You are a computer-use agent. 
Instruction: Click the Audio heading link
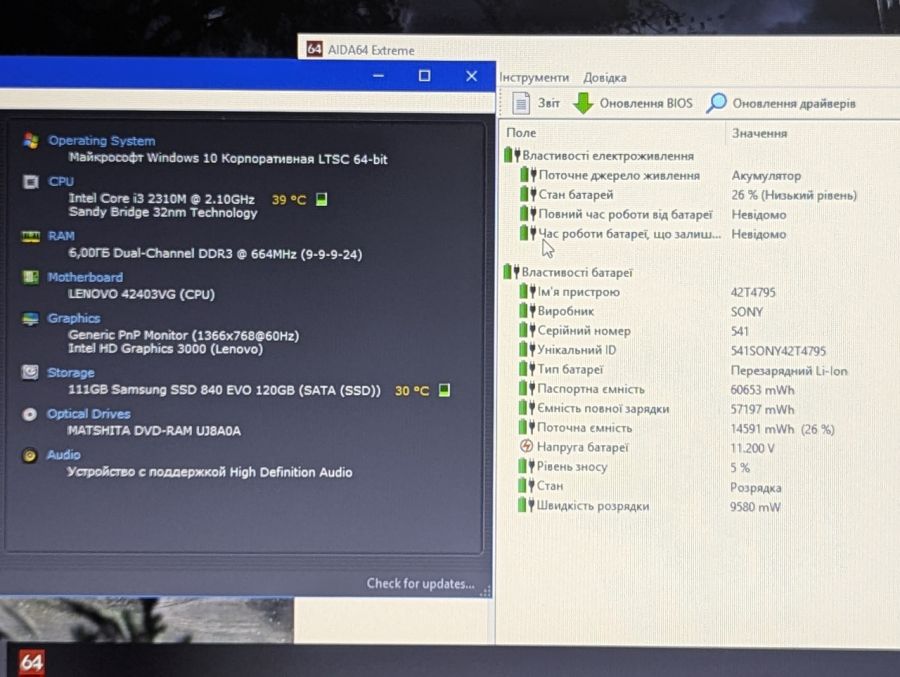pyautogui.click(x=63, y=455)
